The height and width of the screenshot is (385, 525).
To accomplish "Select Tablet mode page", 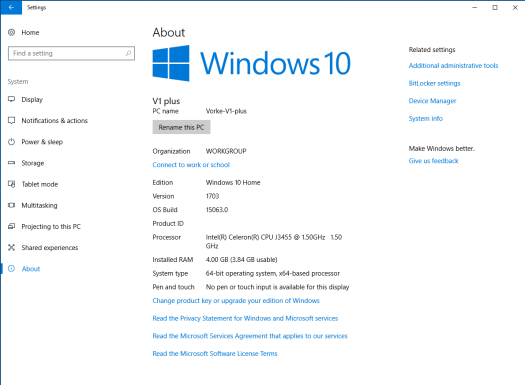I will [40, 184].
